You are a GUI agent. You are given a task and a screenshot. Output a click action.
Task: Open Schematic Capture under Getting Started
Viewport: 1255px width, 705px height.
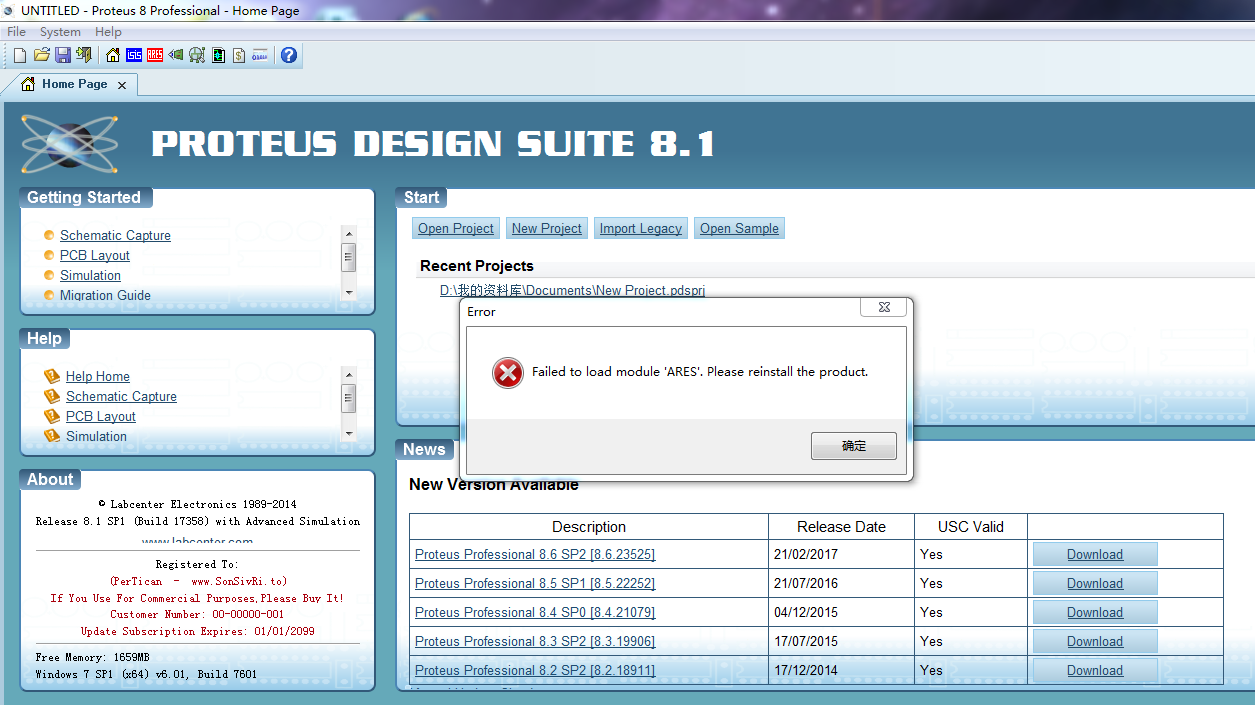point(115,235)
